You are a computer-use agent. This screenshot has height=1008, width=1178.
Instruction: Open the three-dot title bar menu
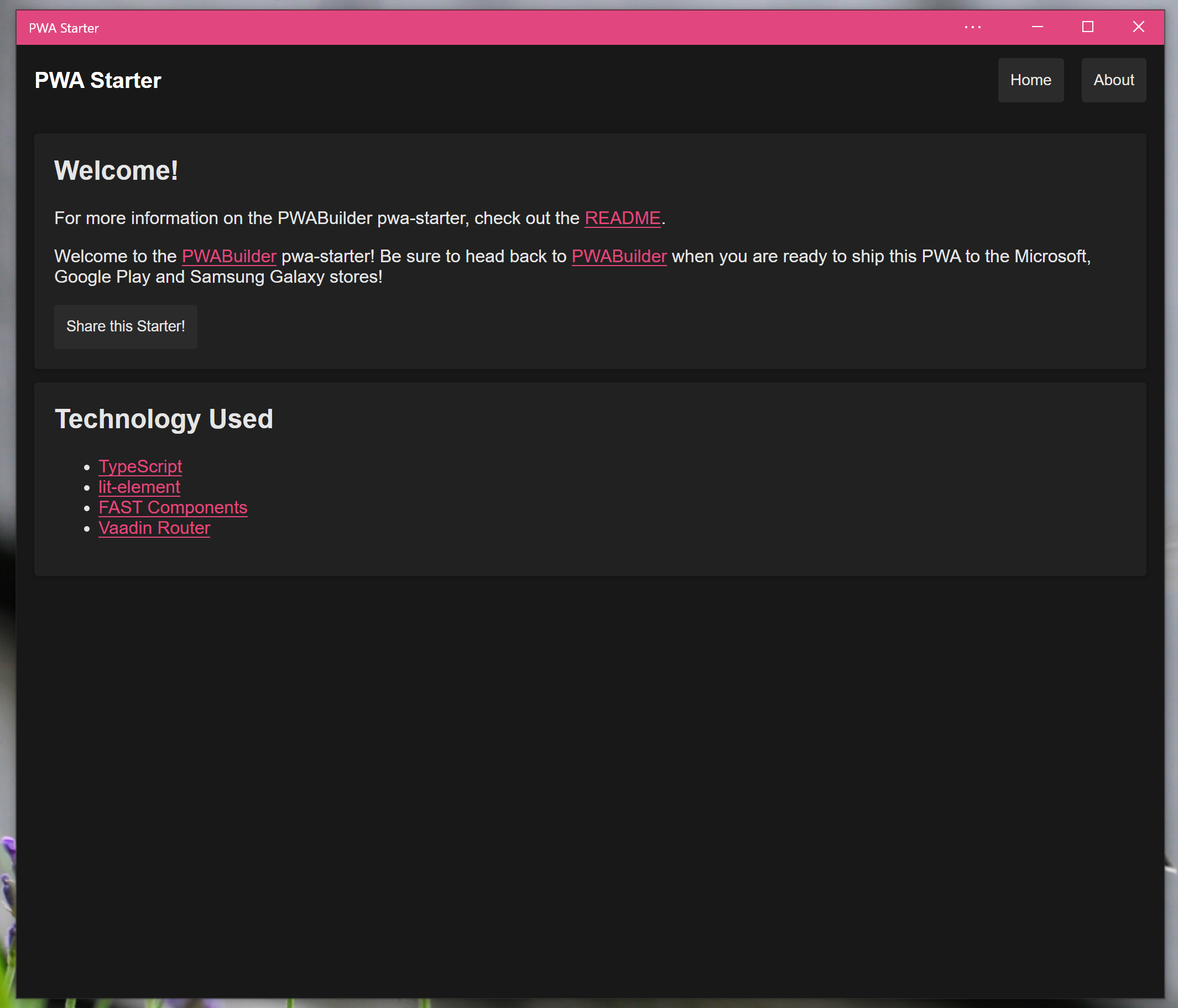(x=972, y=27)
